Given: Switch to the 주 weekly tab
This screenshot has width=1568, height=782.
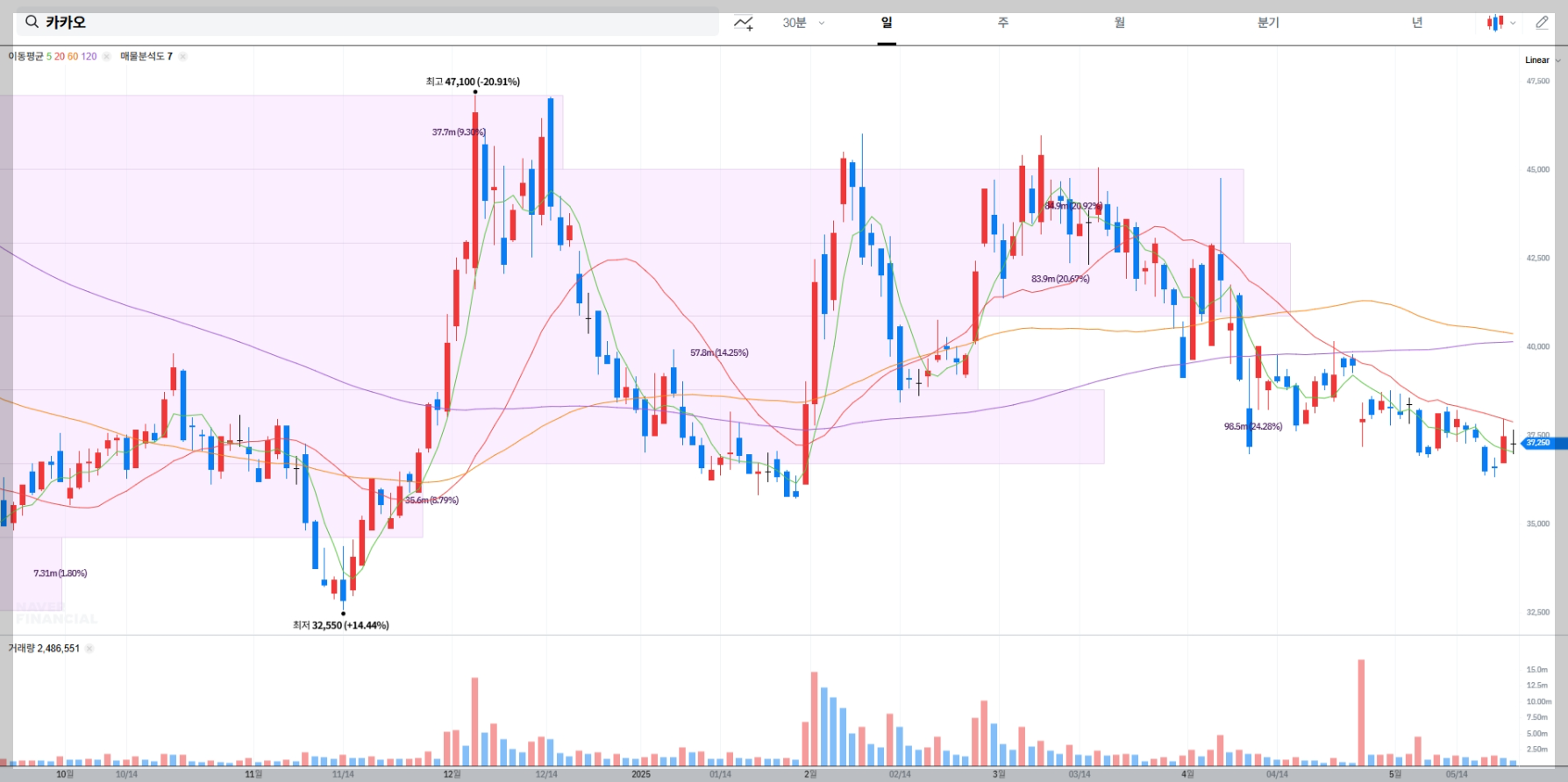Looking at the screenshot, I should pos(1002,23).
